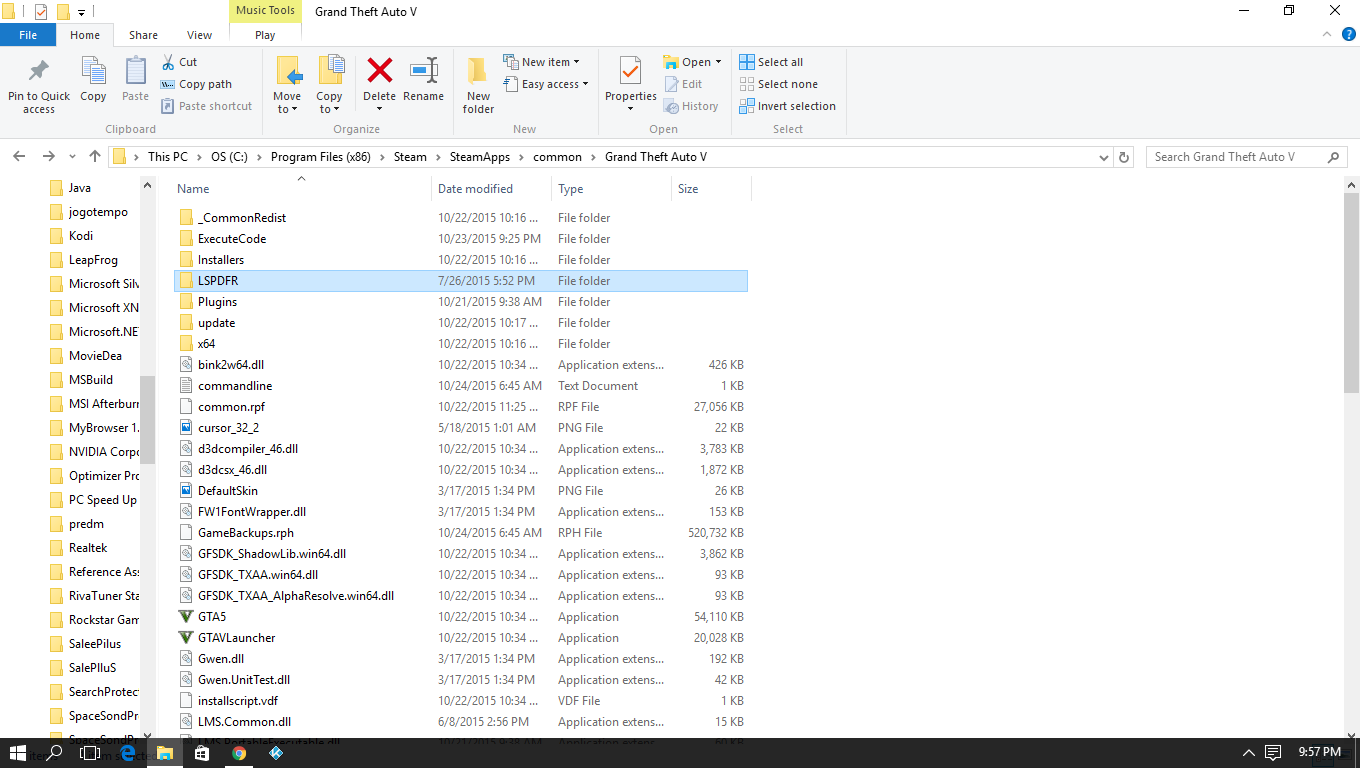The width and height of the screenshot is (1360, 768).
Task: Sort files by Date modified column
Action: point(475,189)
